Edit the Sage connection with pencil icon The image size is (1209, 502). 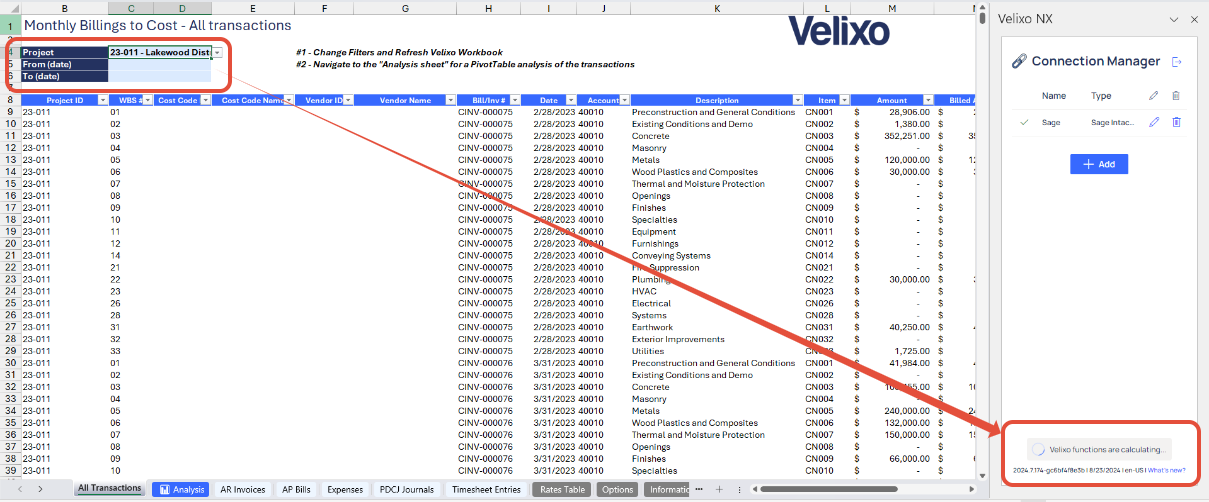[x=1153, y=122]
